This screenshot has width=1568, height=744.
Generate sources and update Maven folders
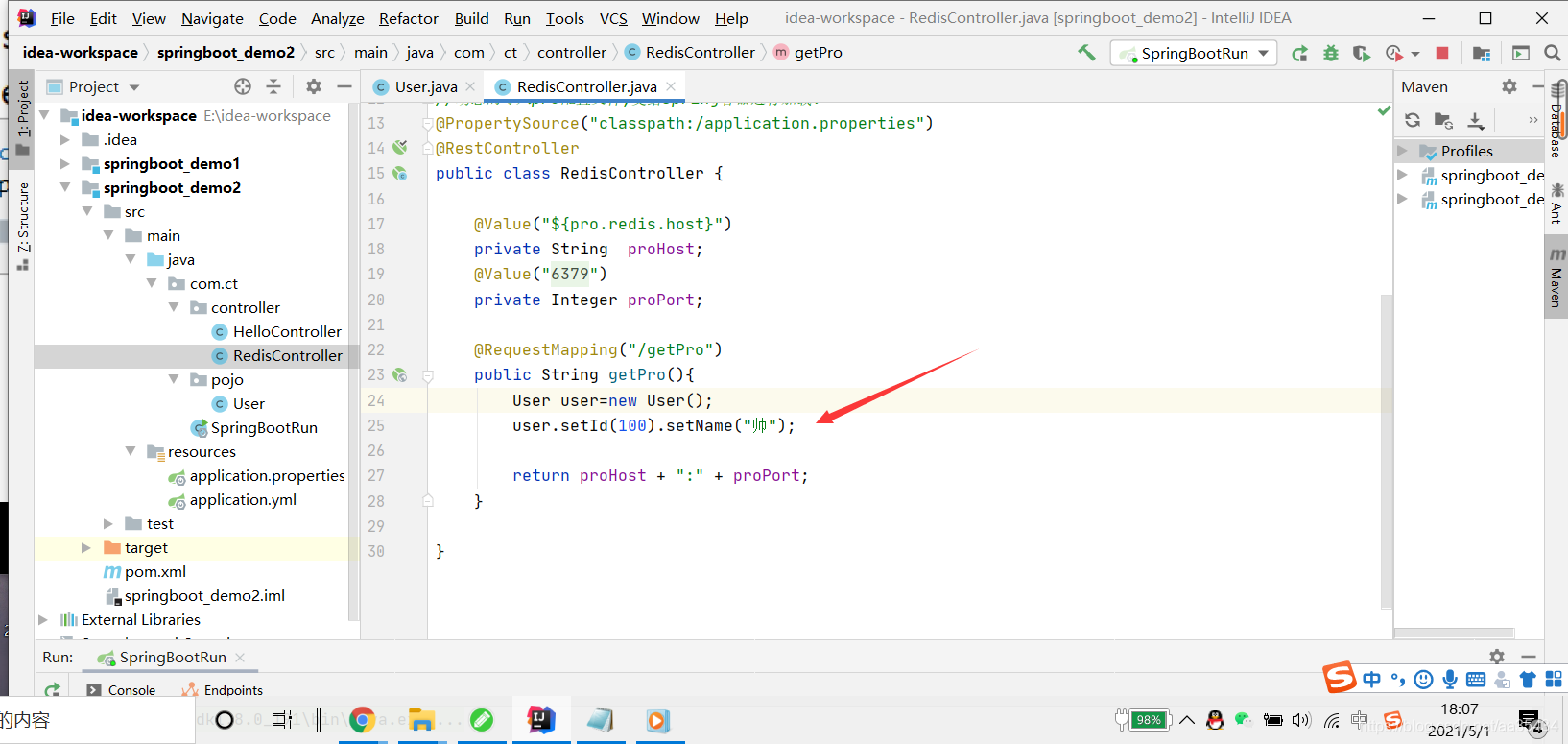tap(1443, 120)
